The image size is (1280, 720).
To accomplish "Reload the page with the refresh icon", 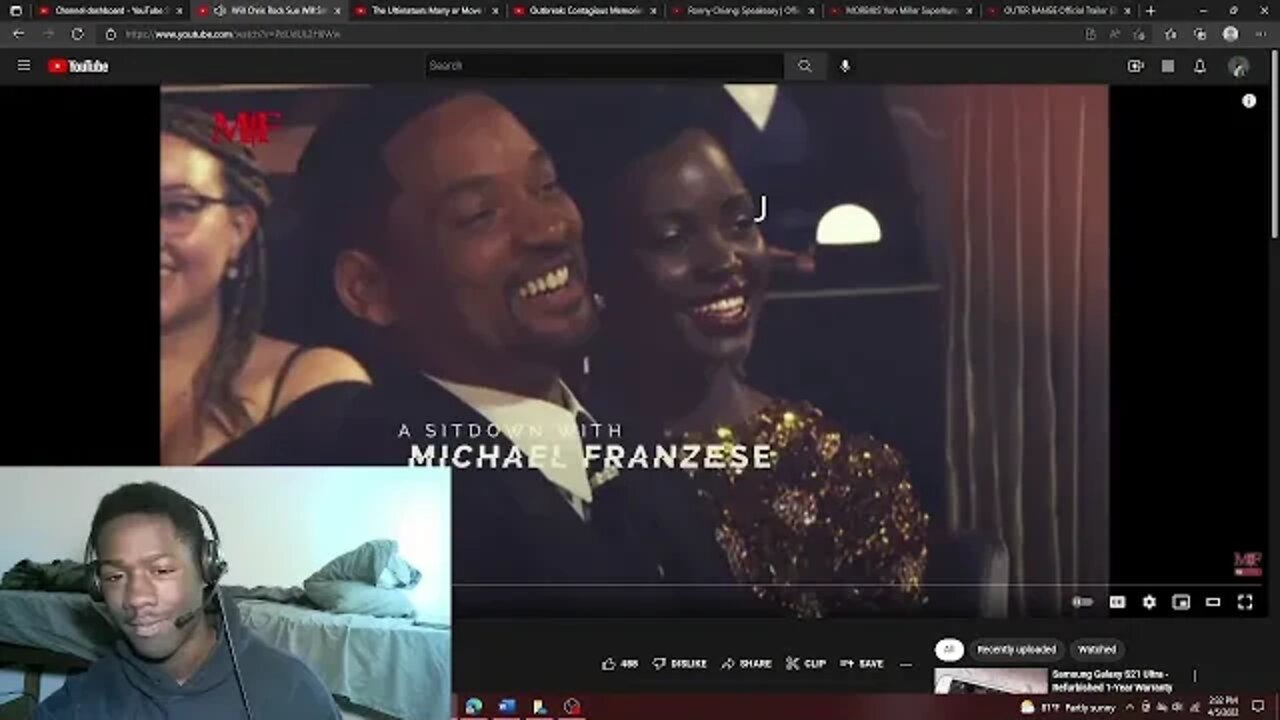I will point(77,33).
